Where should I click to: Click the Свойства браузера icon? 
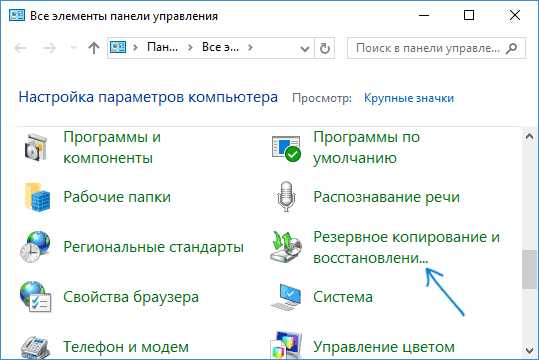pyautogui.click(x=35, y=297)
